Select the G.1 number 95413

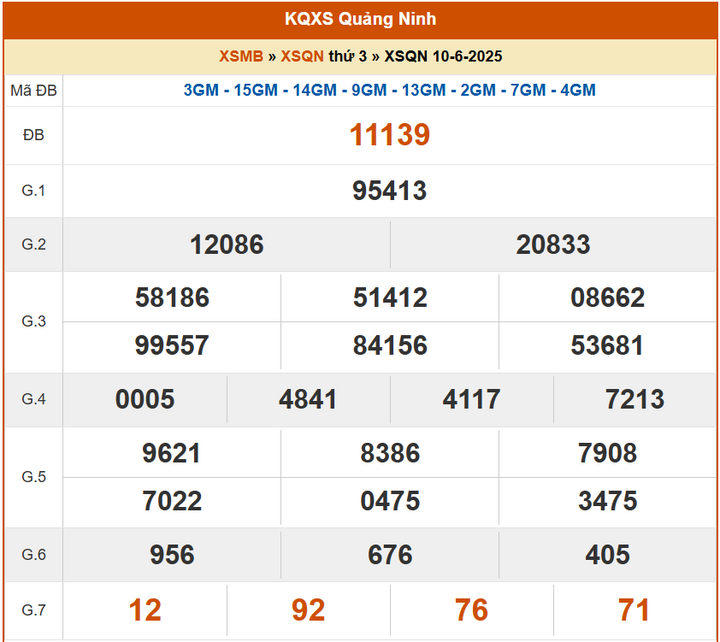pos(389,191)
